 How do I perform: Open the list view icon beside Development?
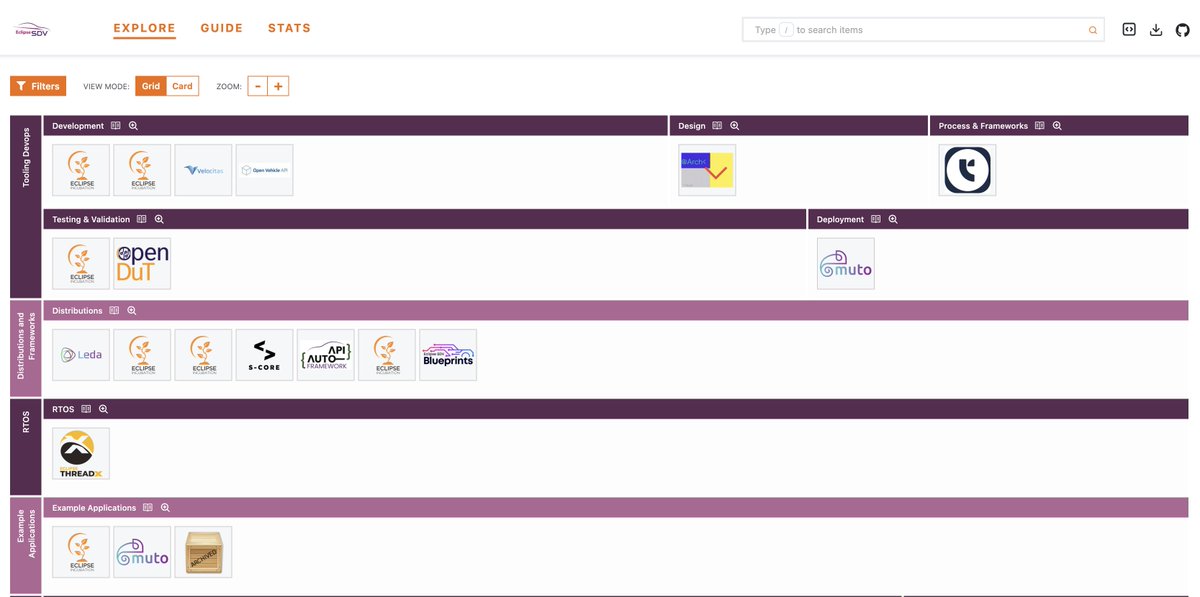click(x=116, y=126)
